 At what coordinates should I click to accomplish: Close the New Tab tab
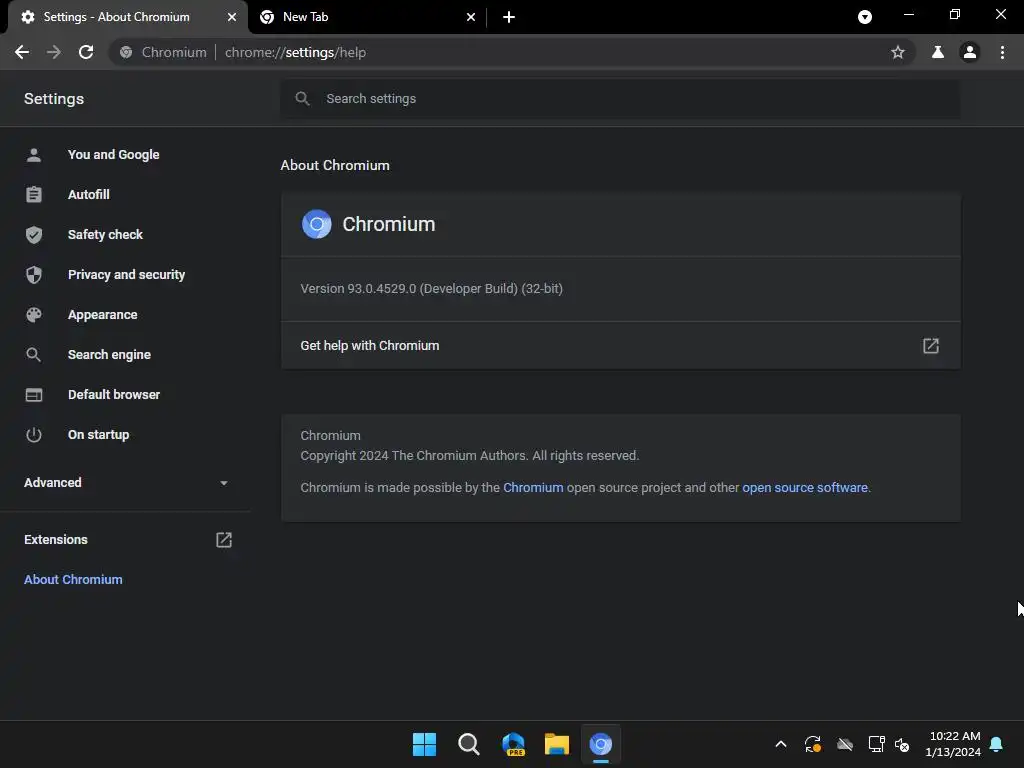point(471,17)
